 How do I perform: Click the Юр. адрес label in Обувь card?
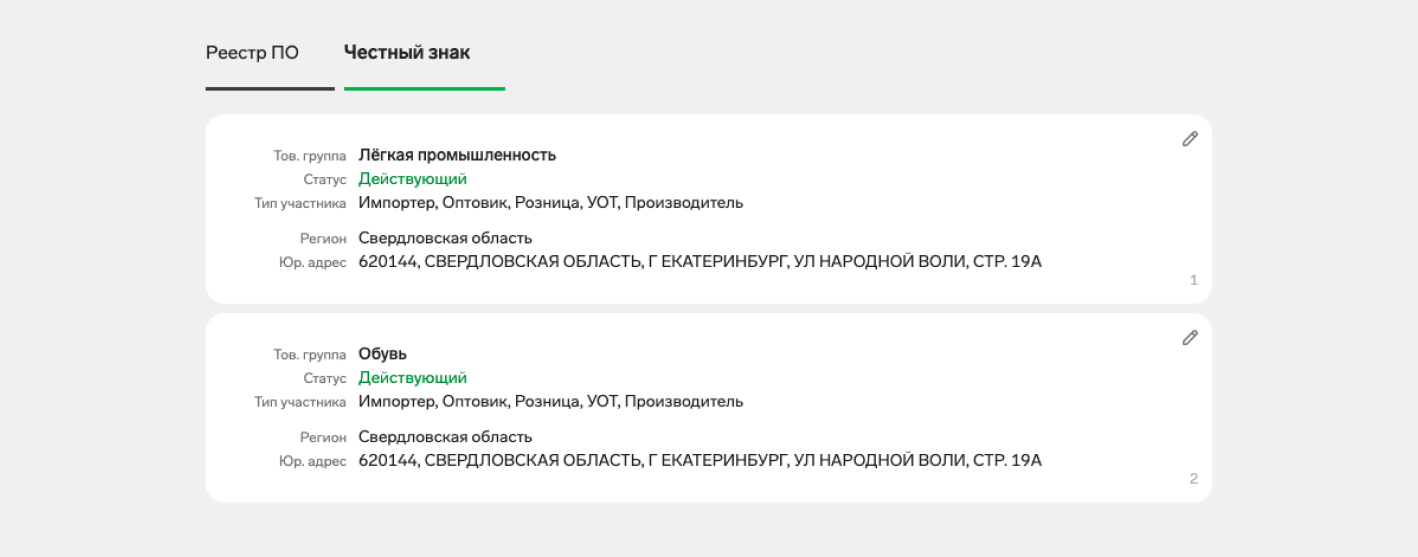(x=313, y=462)
